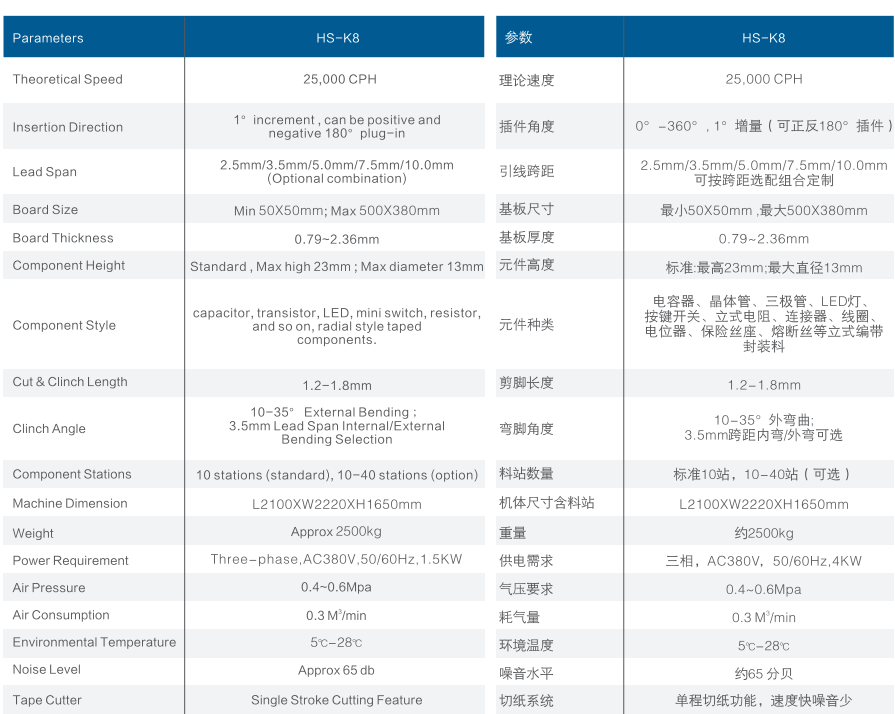The height and width of the screenshot is (714, 895).
Task: Click the '料站数量' label
Action: pos(526,473)
